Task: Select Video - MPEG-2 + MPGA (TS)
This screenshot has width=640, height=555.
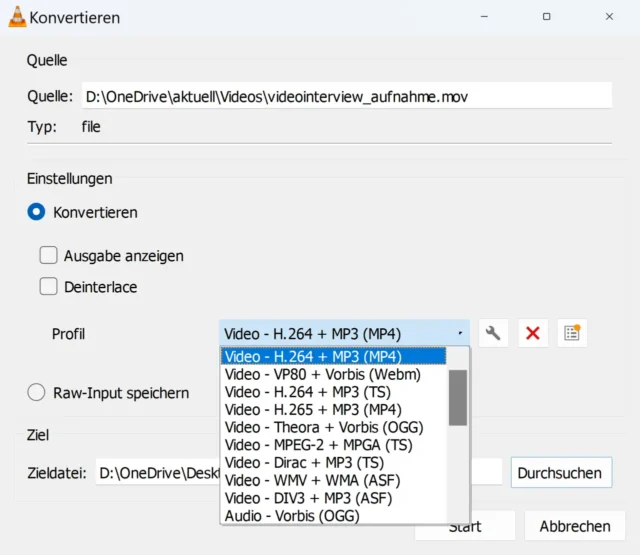Action: (x=318, y=444)
